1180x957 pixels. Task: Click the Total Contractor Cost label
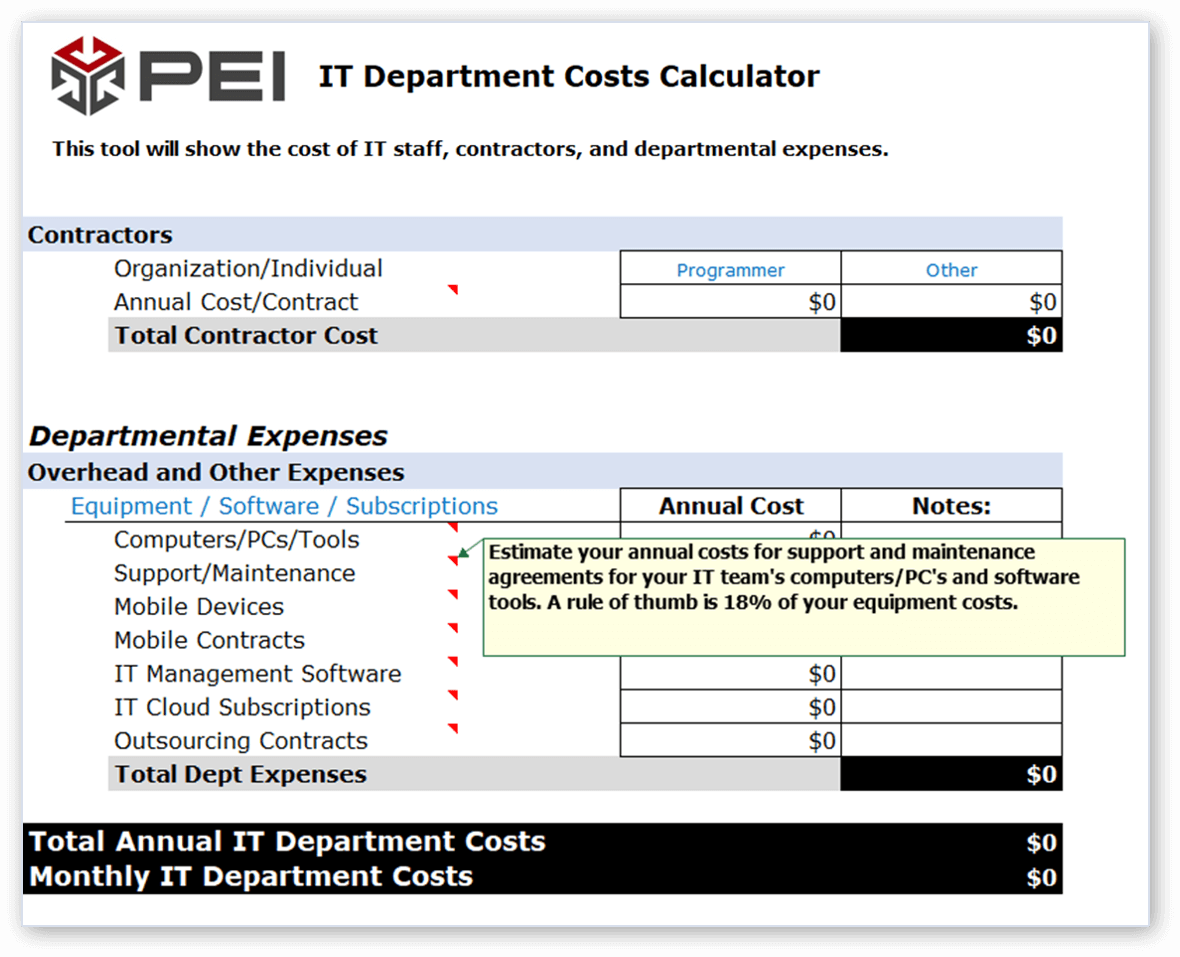[x=245, y=335]
